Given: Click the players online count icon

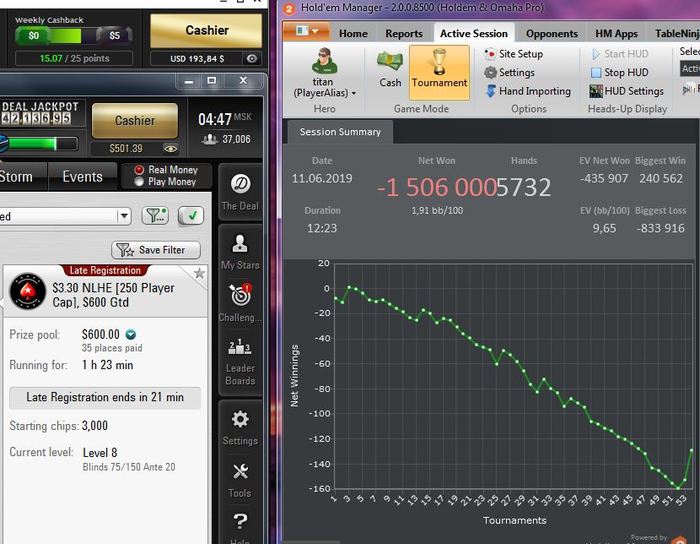Looking at the screenshot, I should pyautogui.click(x=209, y=139).
